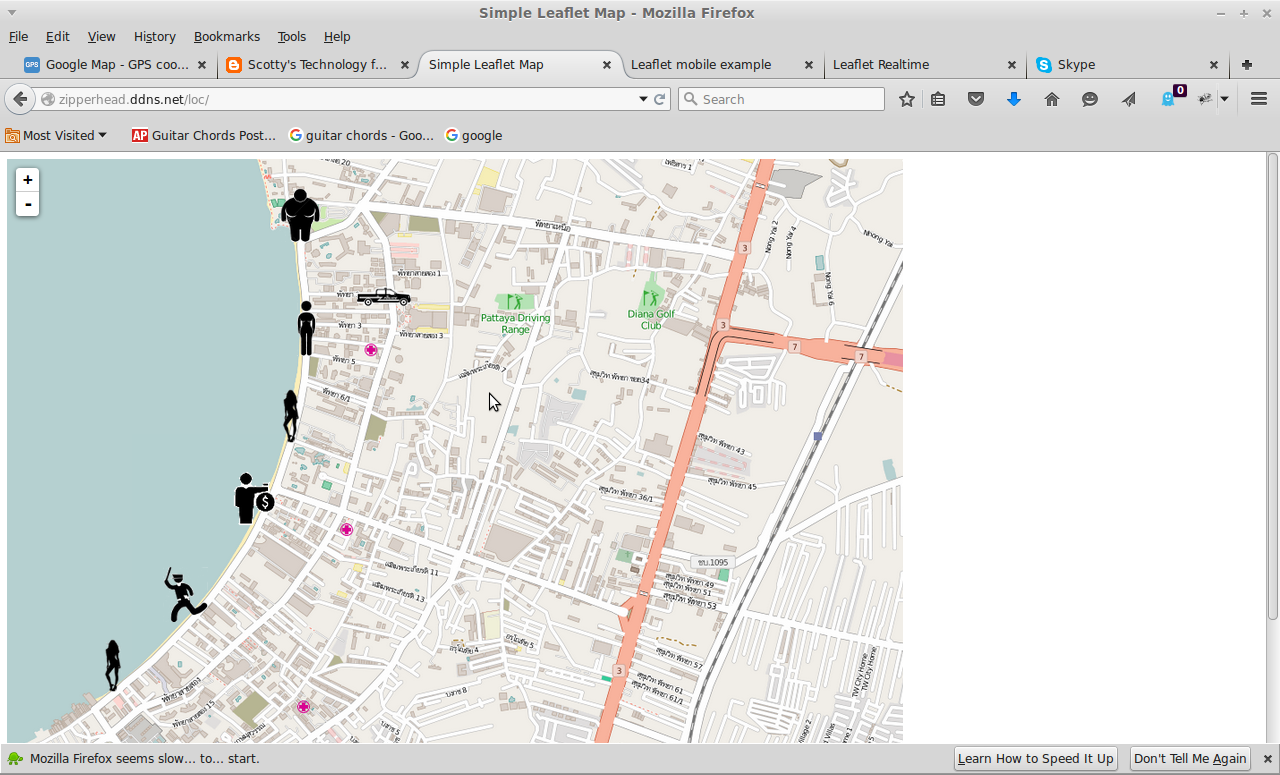Click Don't Tell Me Again button
This screenshot has width=1280, height=775.
tap(1190, 758)
